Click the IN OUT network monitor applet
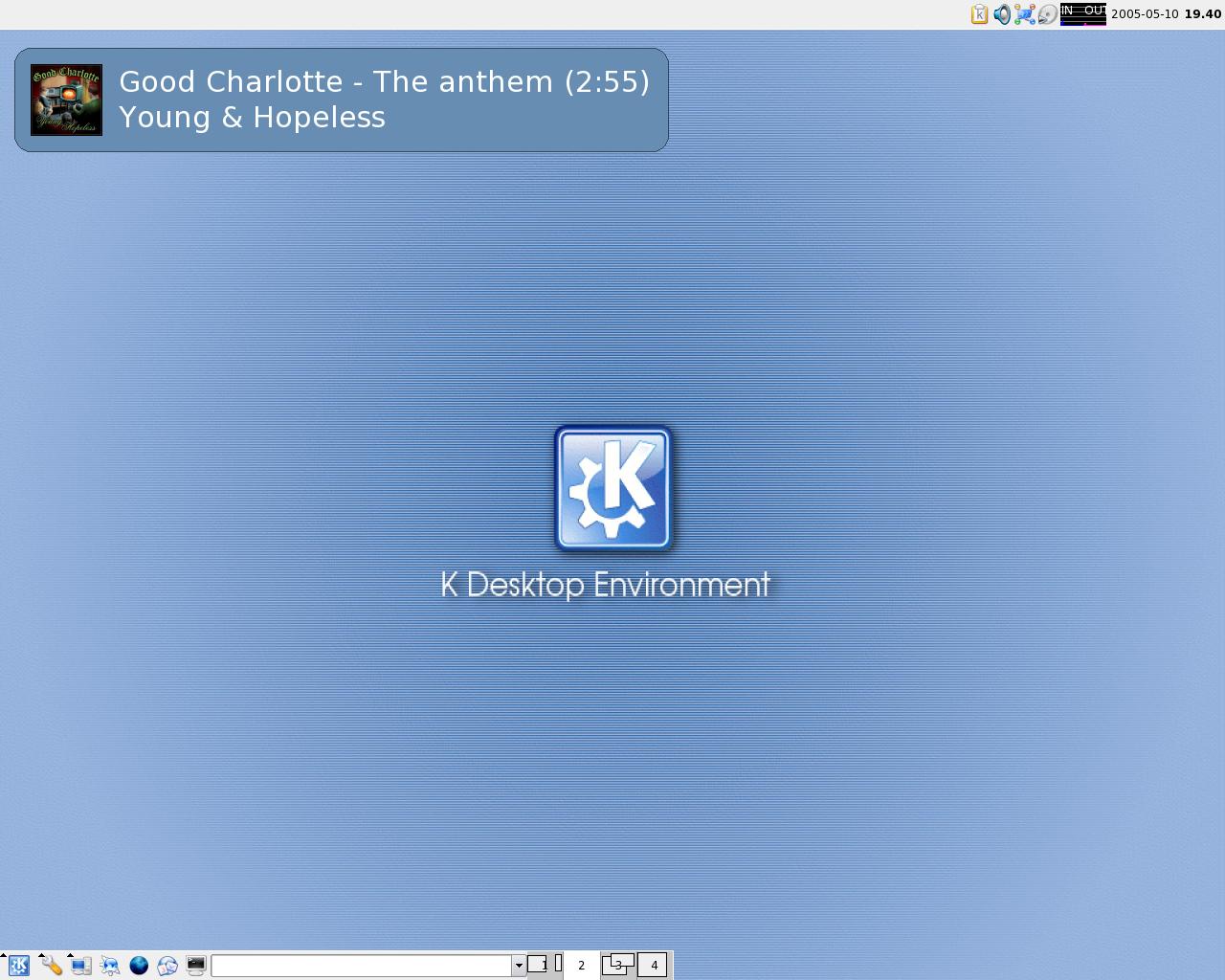 coord(1083,14)
